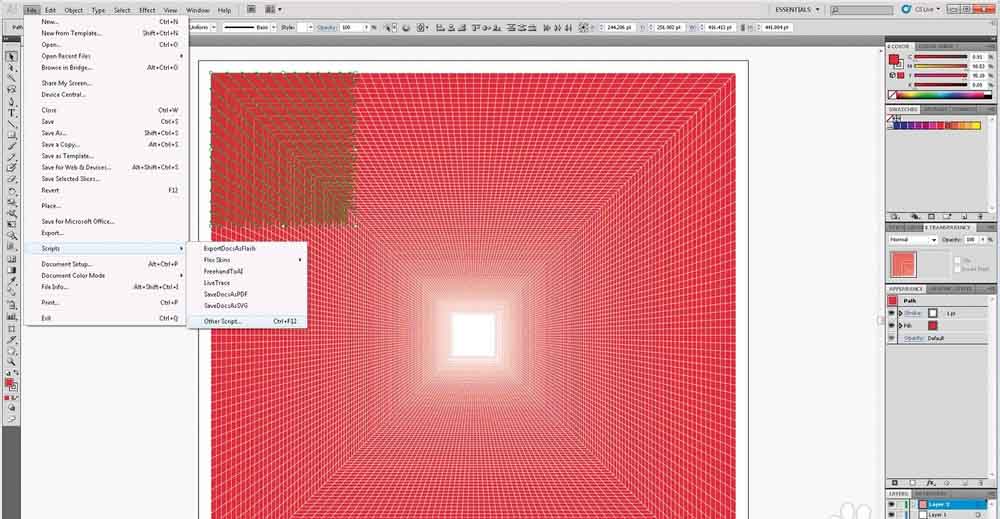Select the Hand tool

(11, 351)
